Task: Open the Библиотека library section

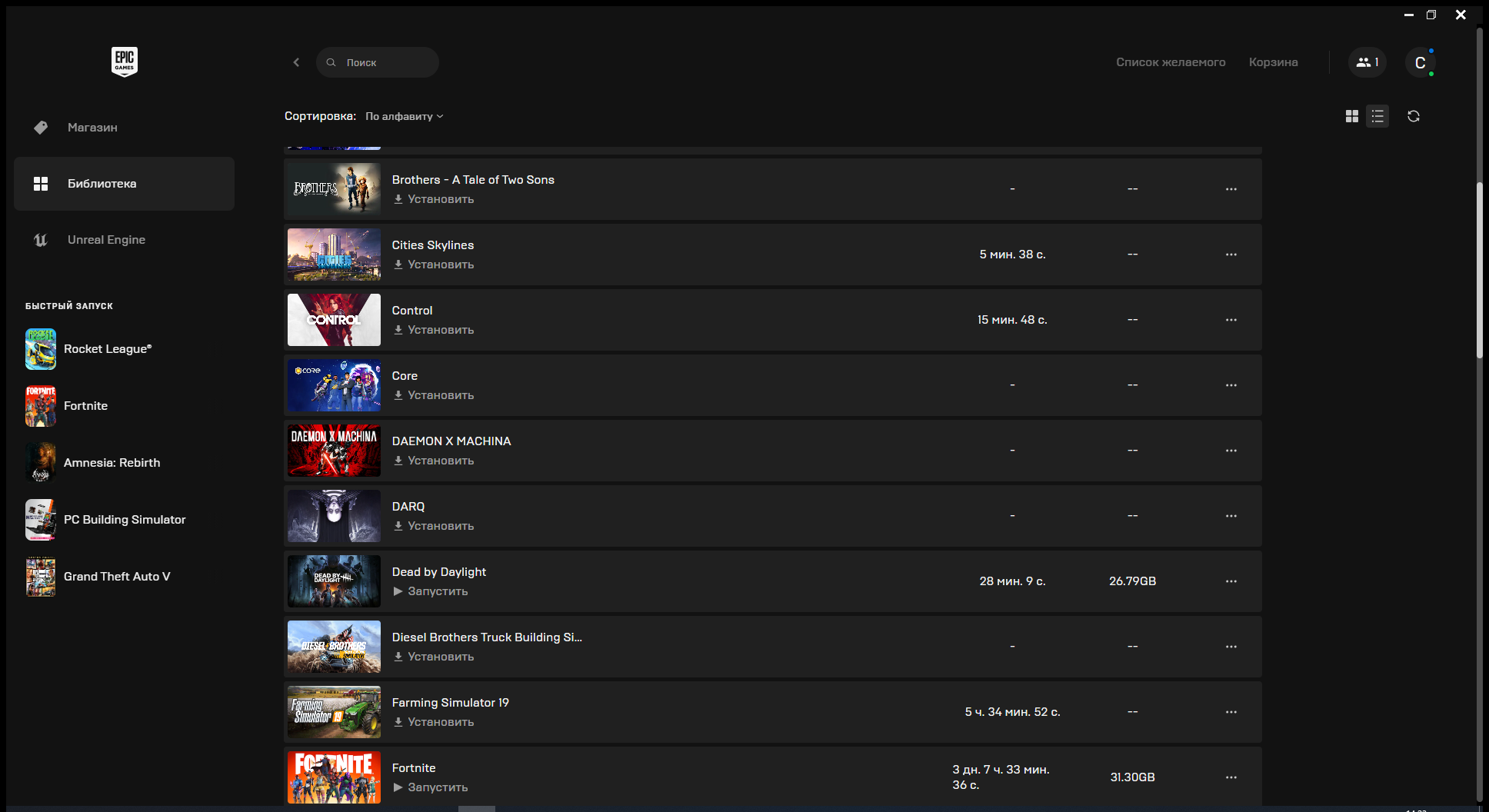Action: pyautogui.click(x=124, y=184)
